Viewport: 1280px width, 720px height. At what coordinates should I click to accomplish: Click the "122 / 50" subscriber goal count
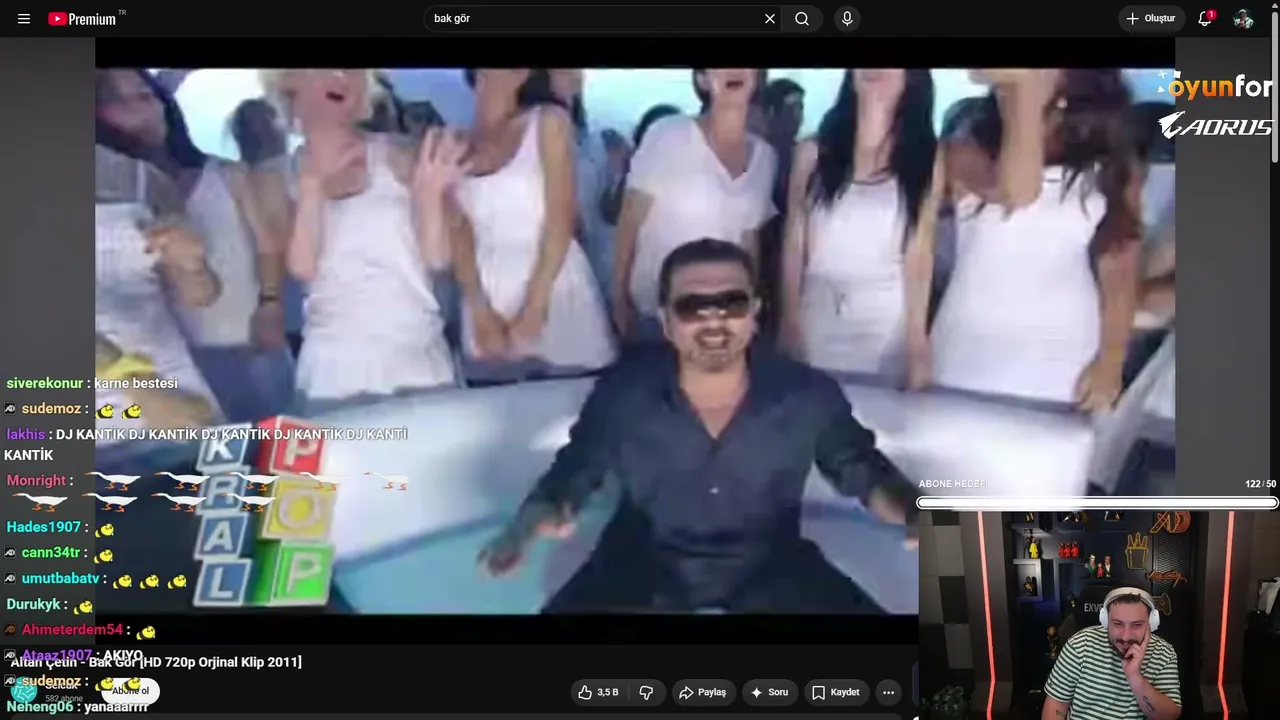pos(1260,484)
